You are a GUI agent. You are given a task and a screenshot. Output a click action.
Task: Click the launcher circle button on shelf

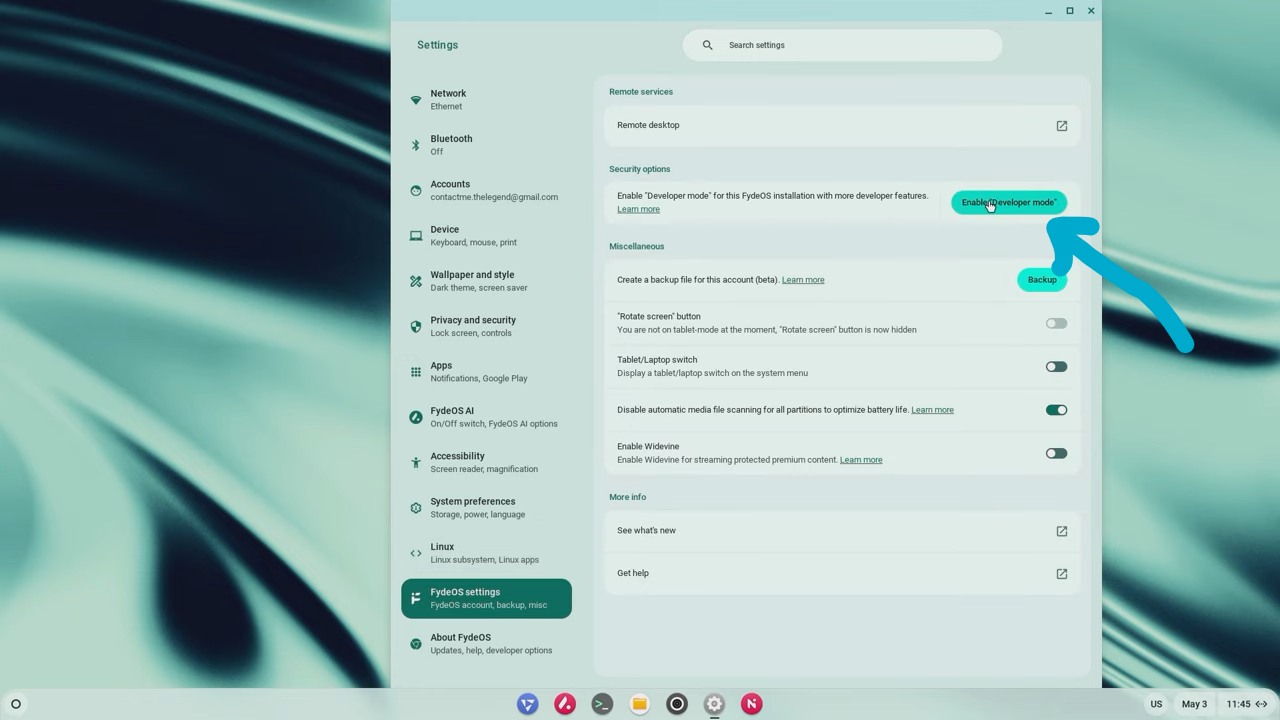click(16, 704)
